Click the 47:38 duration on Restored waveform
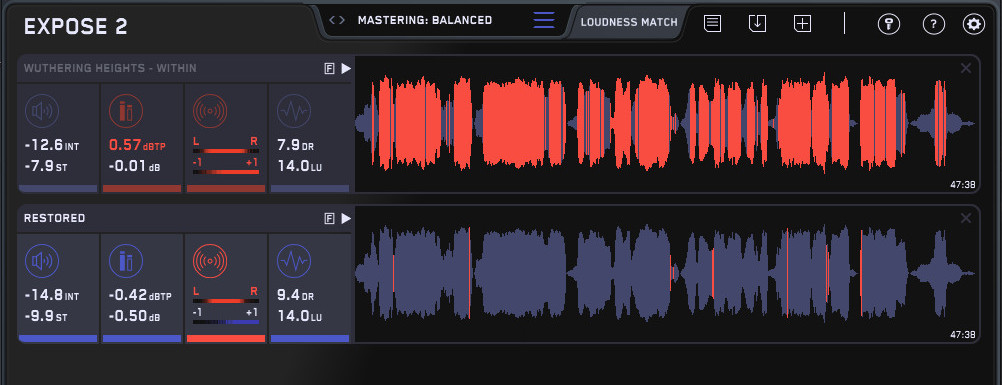 (x=962, y=334)
